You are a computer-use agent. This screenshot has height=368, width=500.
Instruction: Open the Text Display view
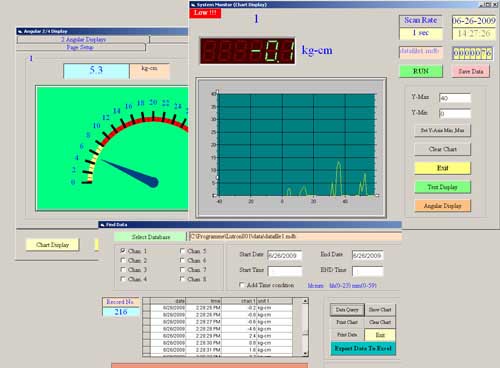[x=443, y=187]
